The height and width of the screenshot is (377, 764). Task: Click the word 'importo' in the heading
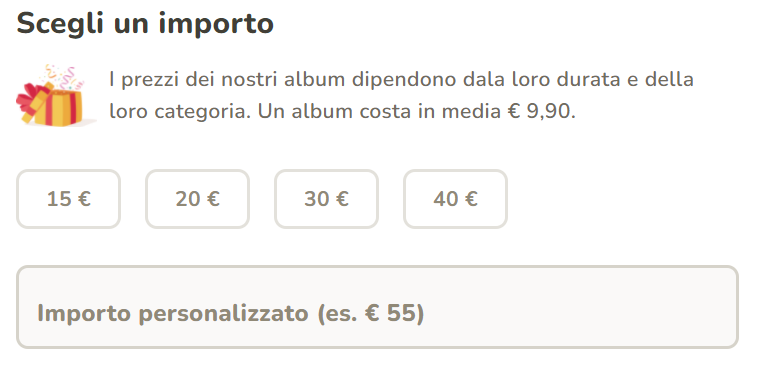216,25
